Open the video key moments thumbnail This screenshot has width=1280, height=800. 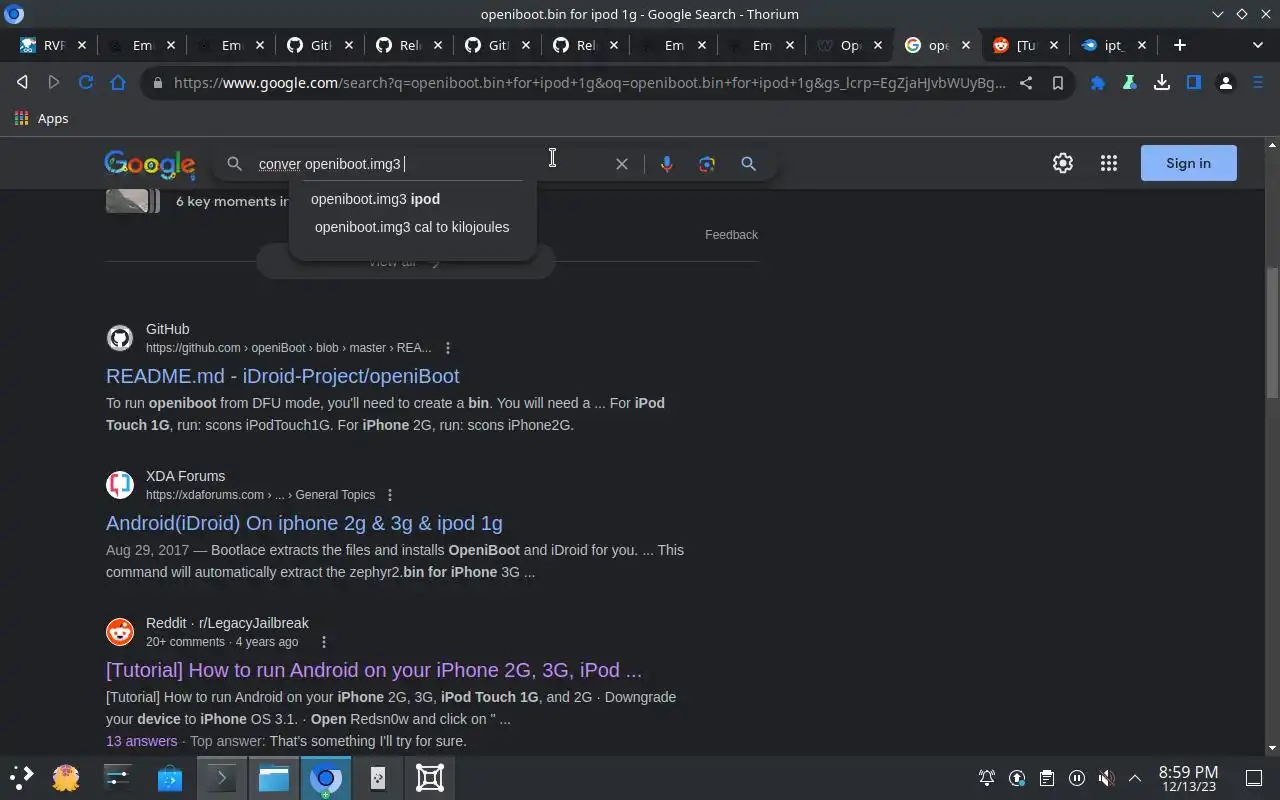pos(133,200)
